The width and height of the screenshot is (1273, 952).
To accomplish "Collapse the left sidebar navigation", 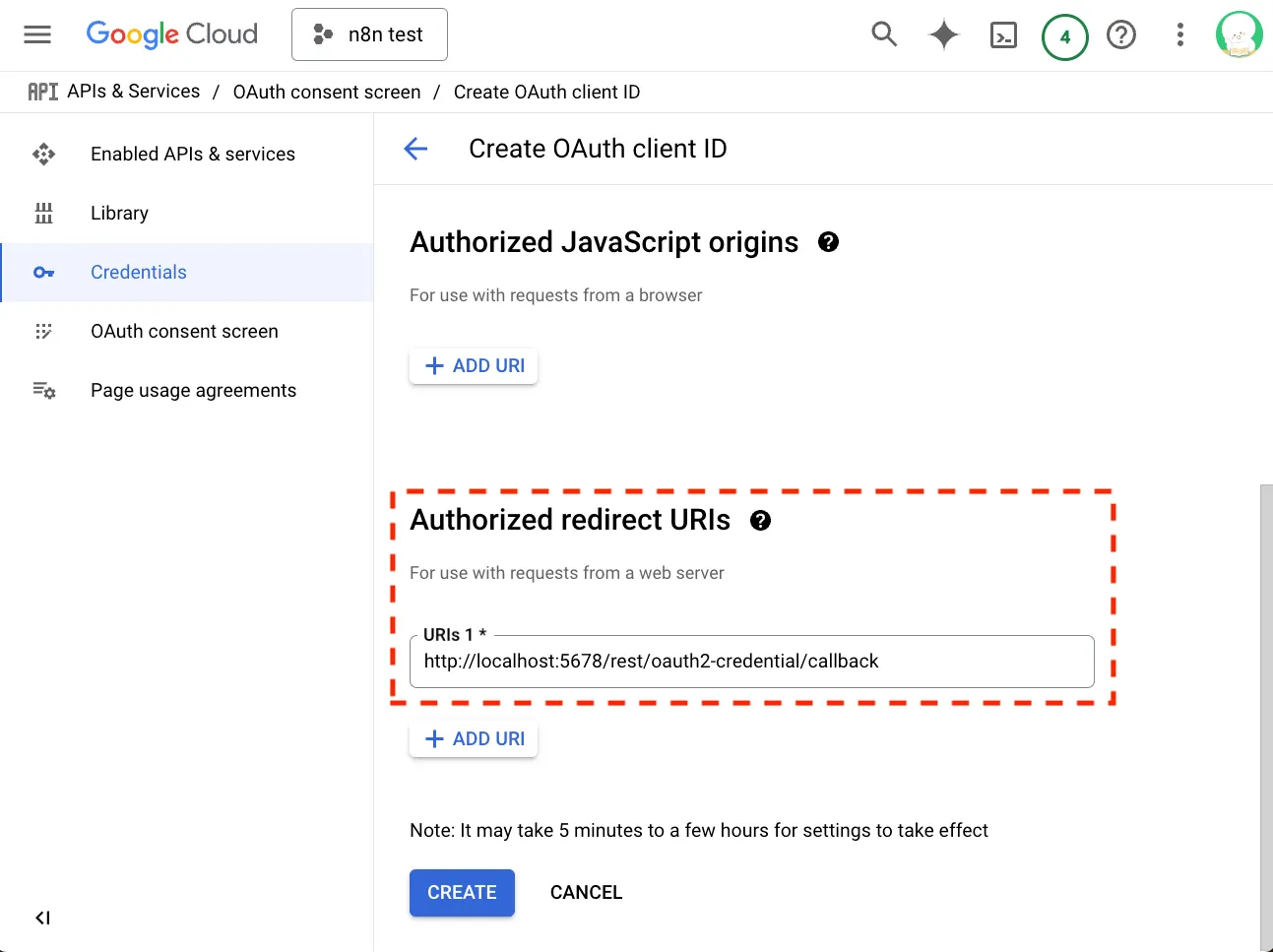I will [42, 918].
